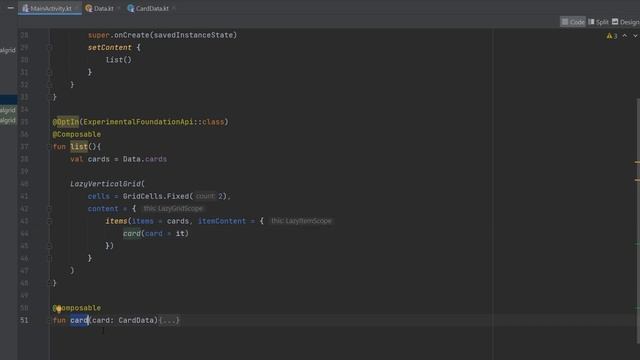Click the setContent call
Image resolution: width=640 pixels, height=360 pixels.
(x=109, y=47)
